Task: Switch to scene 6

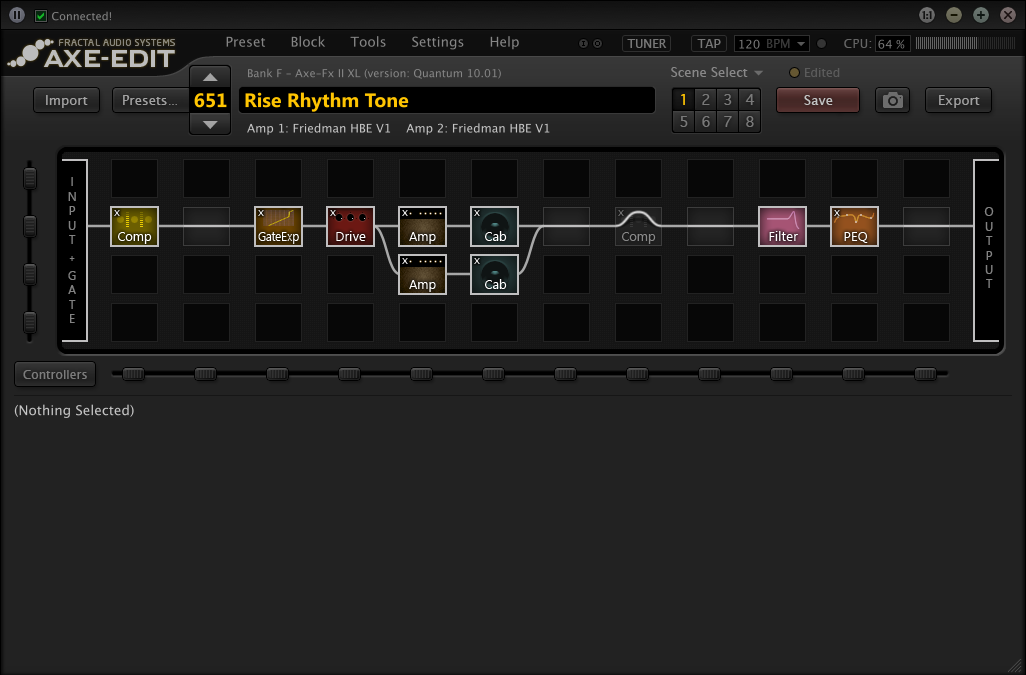Action: click(705, 122)
